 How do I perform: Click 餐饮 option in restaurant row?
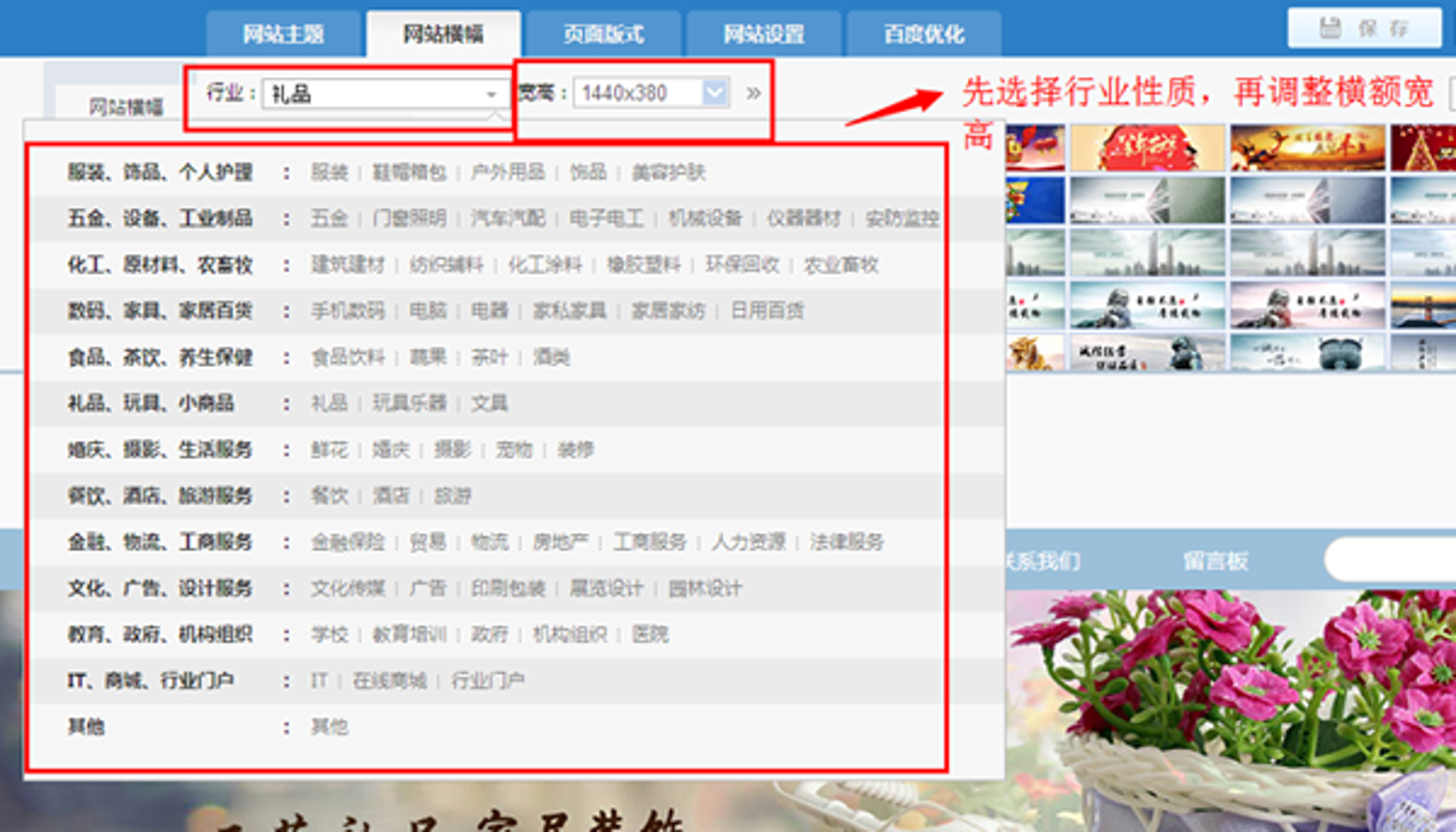click(329, 496)
